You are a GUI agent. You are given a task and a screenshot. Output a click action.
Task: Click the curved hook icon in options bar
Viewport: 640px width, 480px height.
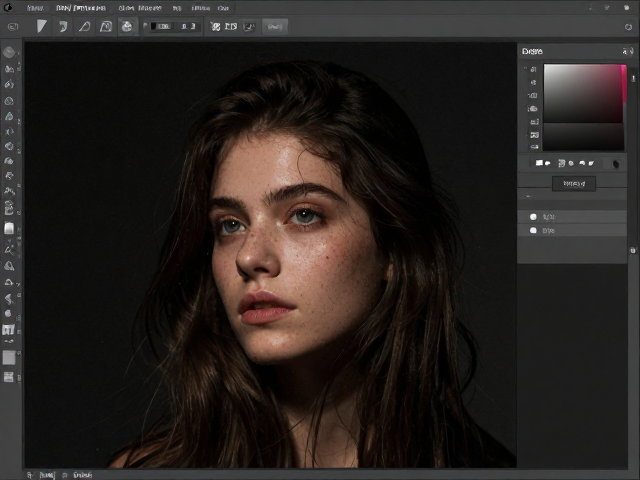tap(63, 27)
